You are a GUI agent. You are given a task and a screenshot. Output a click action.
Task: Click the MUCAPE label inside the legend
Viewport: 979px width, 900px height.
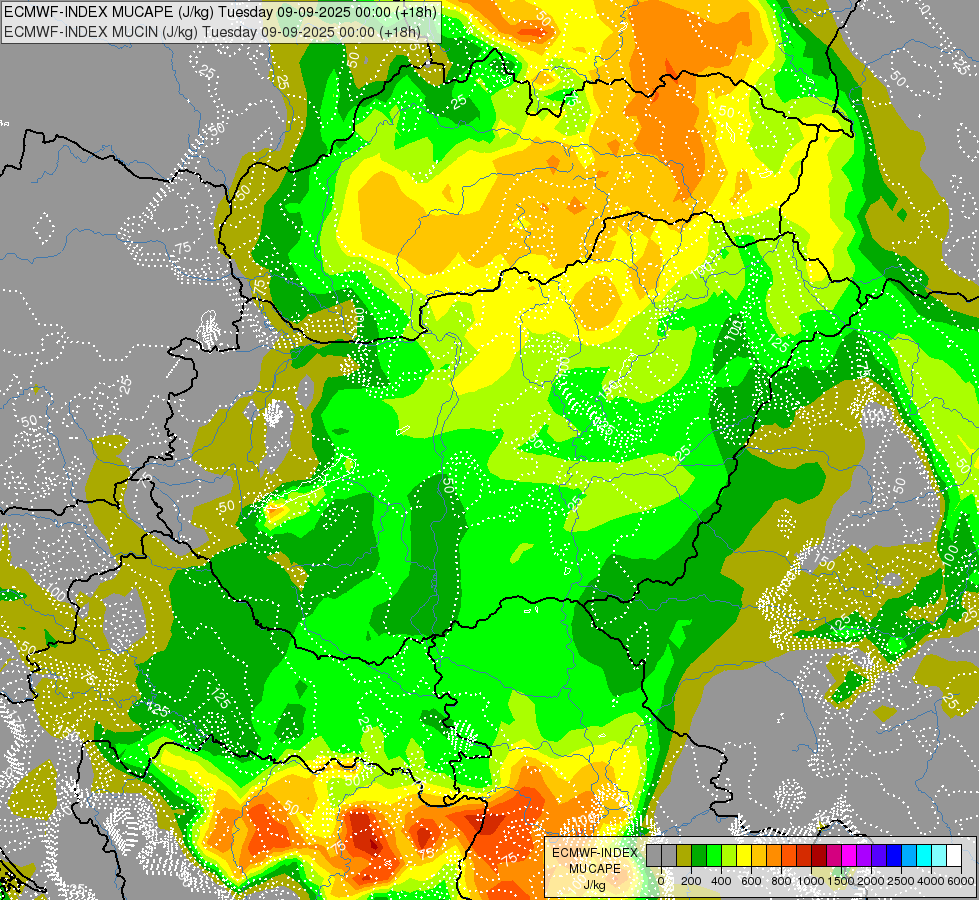595,869
